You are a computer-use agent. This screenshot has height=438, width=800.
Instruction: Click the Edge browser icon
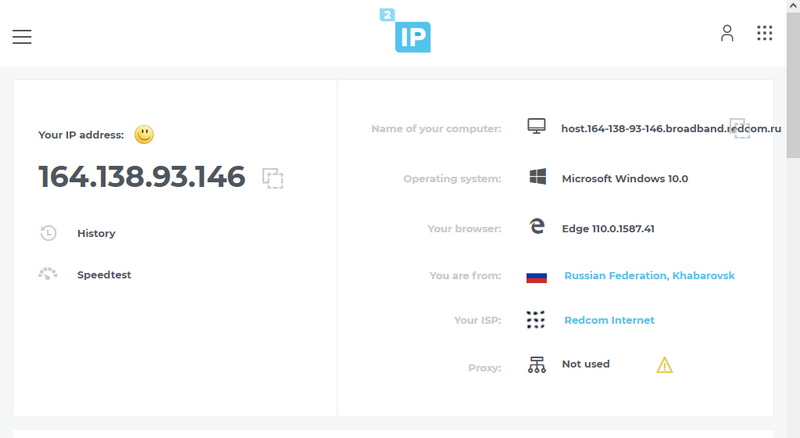point(537,227)
